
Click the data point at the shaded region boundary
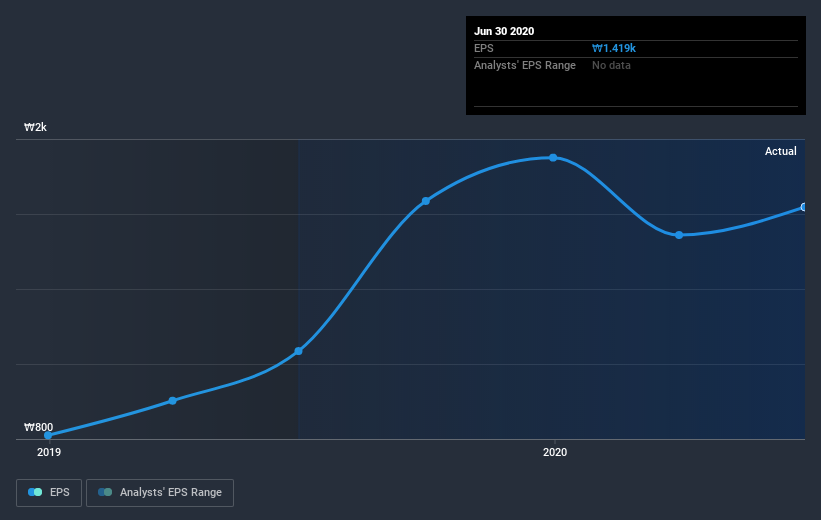click(x=298, y=351)
